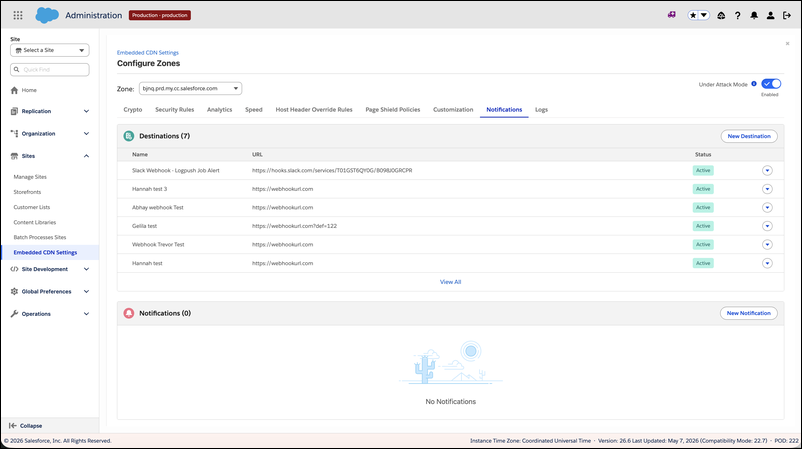Viewport: 802px width, 449px height.
Task: Open row menu for Hannah test destination
Action: 767,263
